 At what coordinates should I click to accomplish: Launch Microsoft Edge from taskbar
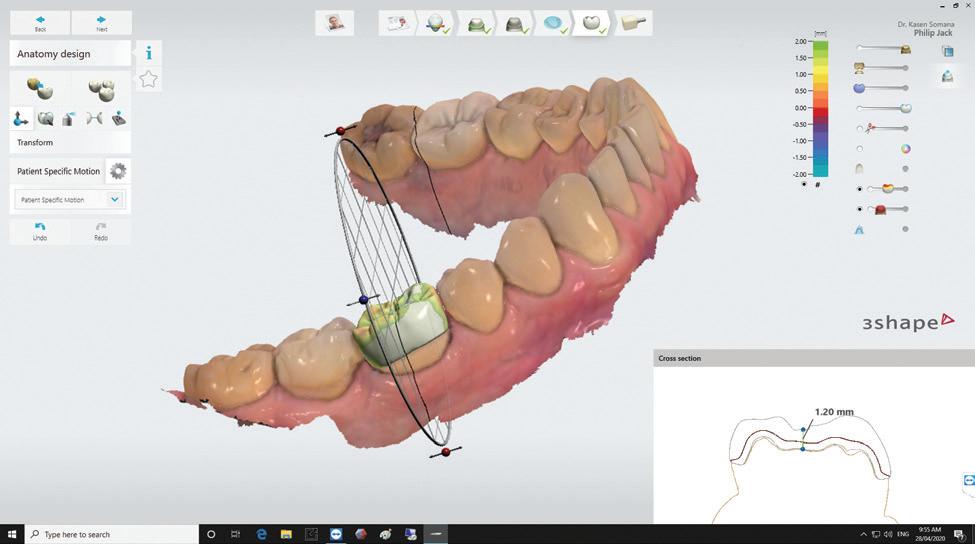tap(261, 534)
